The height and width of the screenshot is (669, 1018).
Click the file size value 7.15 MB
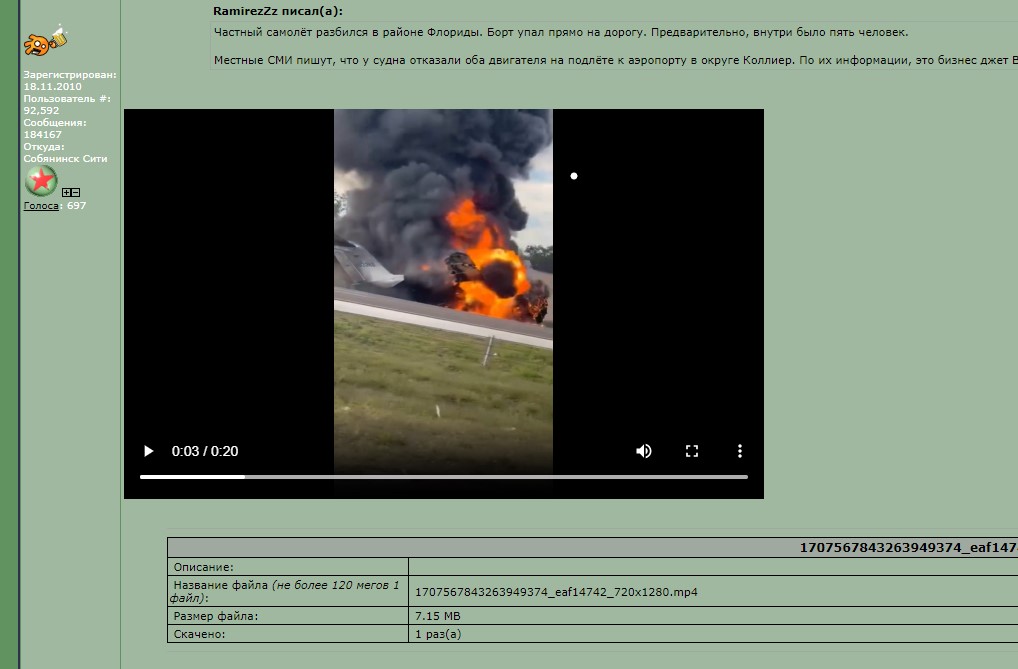point(438,616)
